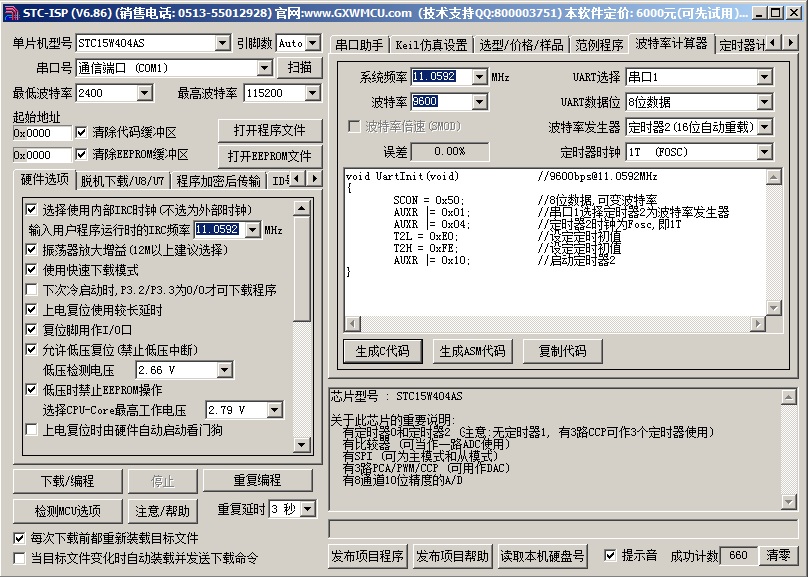The height and width of the screenshot is (577, 808).
Task: Toggle 提示音 checkbox
Action: (610, 555)
